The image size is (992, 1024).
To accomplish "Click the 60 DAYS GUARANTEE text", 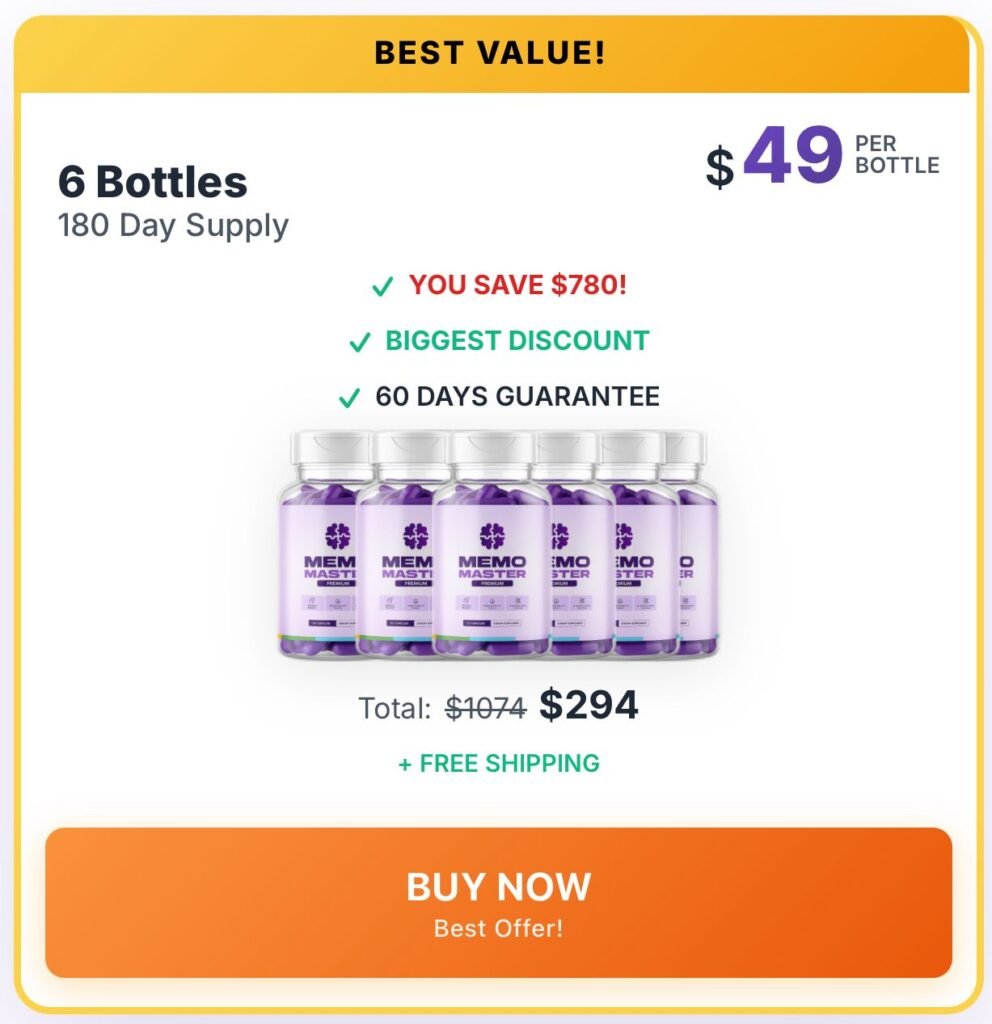I will click(517, 397).
